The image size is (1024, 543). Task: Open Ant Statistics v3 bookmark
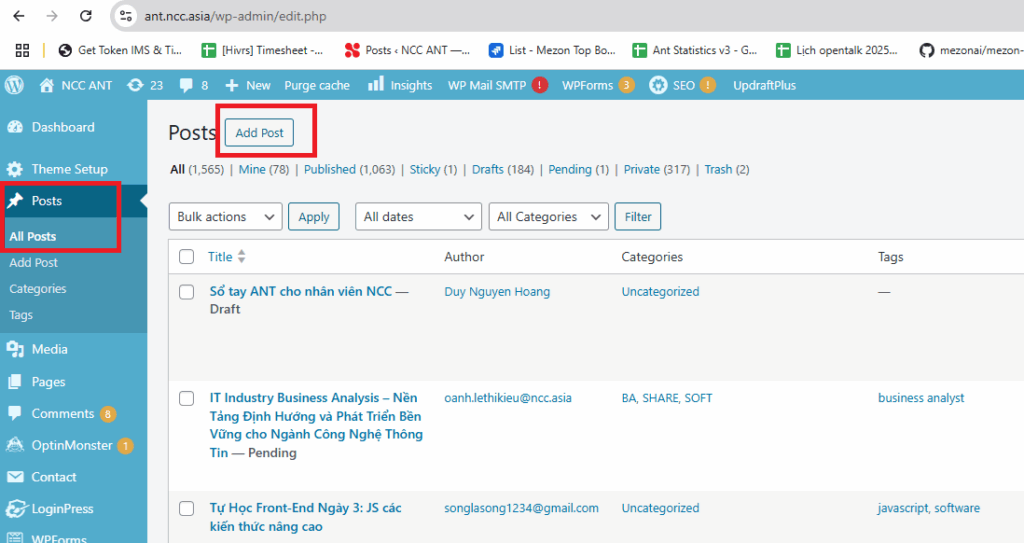point(695,50)
